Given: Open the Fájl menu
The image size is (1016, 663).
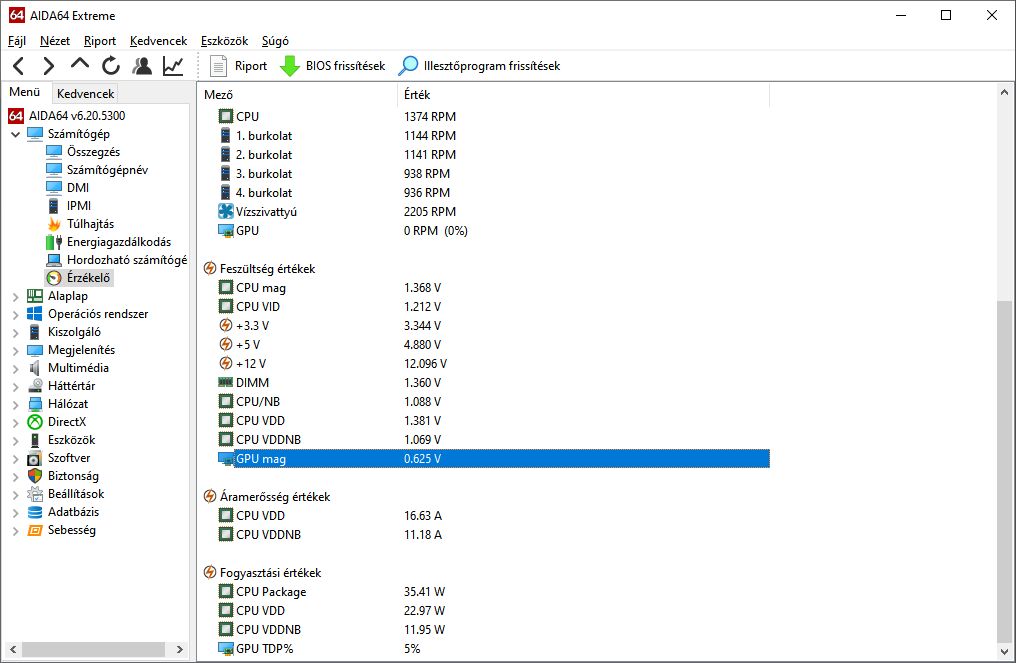Looking at the screenshot, I should 17,41.
